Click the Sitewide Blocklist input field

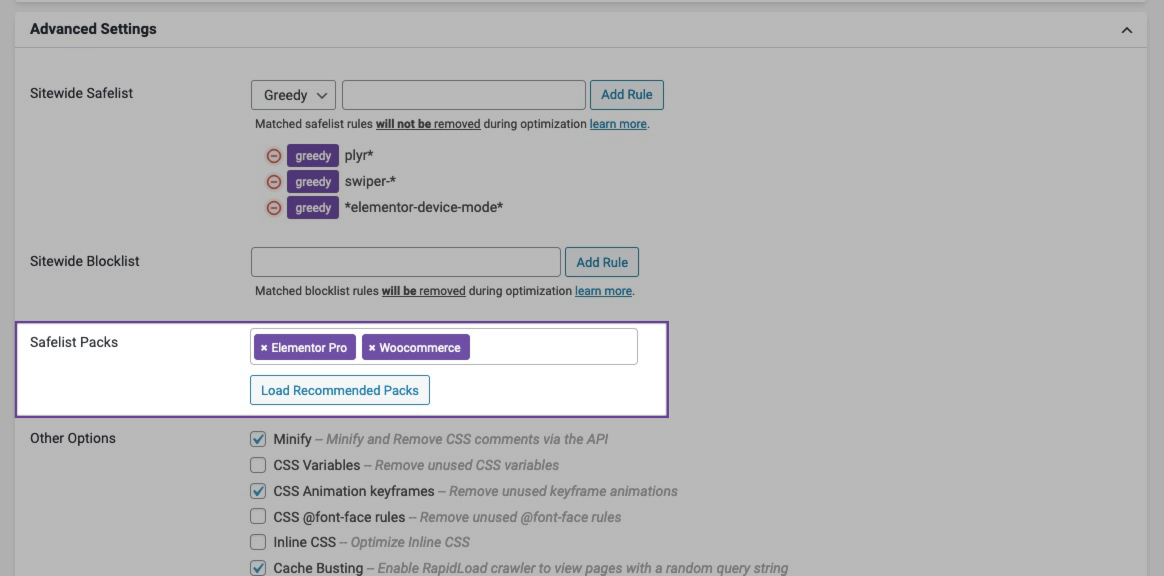point(405,262)
